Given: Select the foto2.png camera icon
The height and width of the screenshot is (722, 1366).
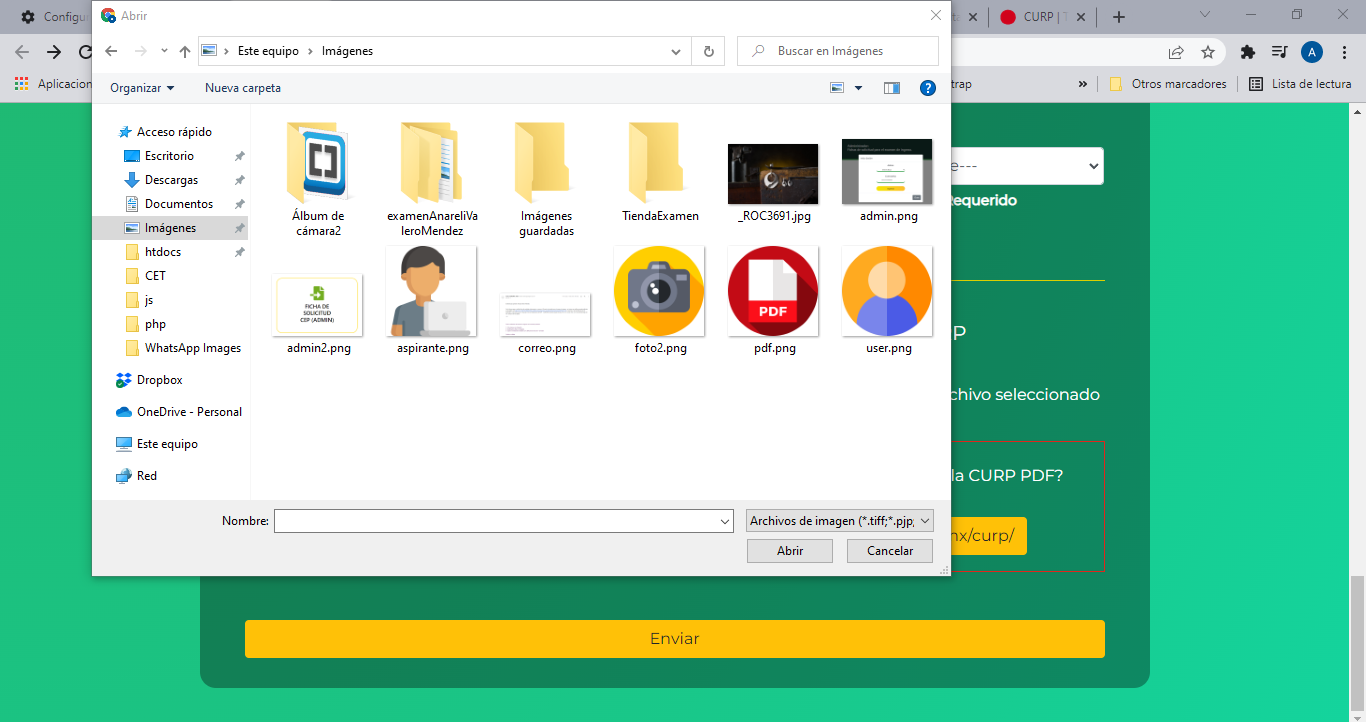Looking at the screenshot, I should pyautogui.click(x=659, y=291).
